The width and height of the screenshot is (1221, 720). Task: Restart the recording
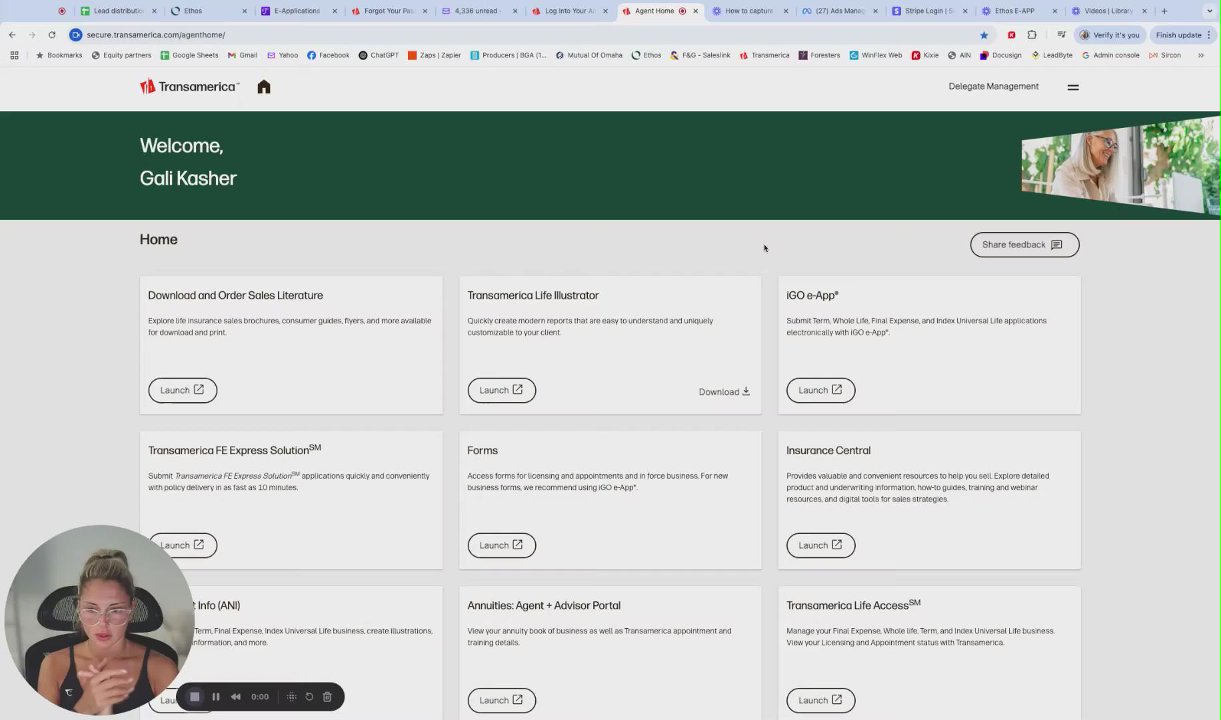[309, 697]
